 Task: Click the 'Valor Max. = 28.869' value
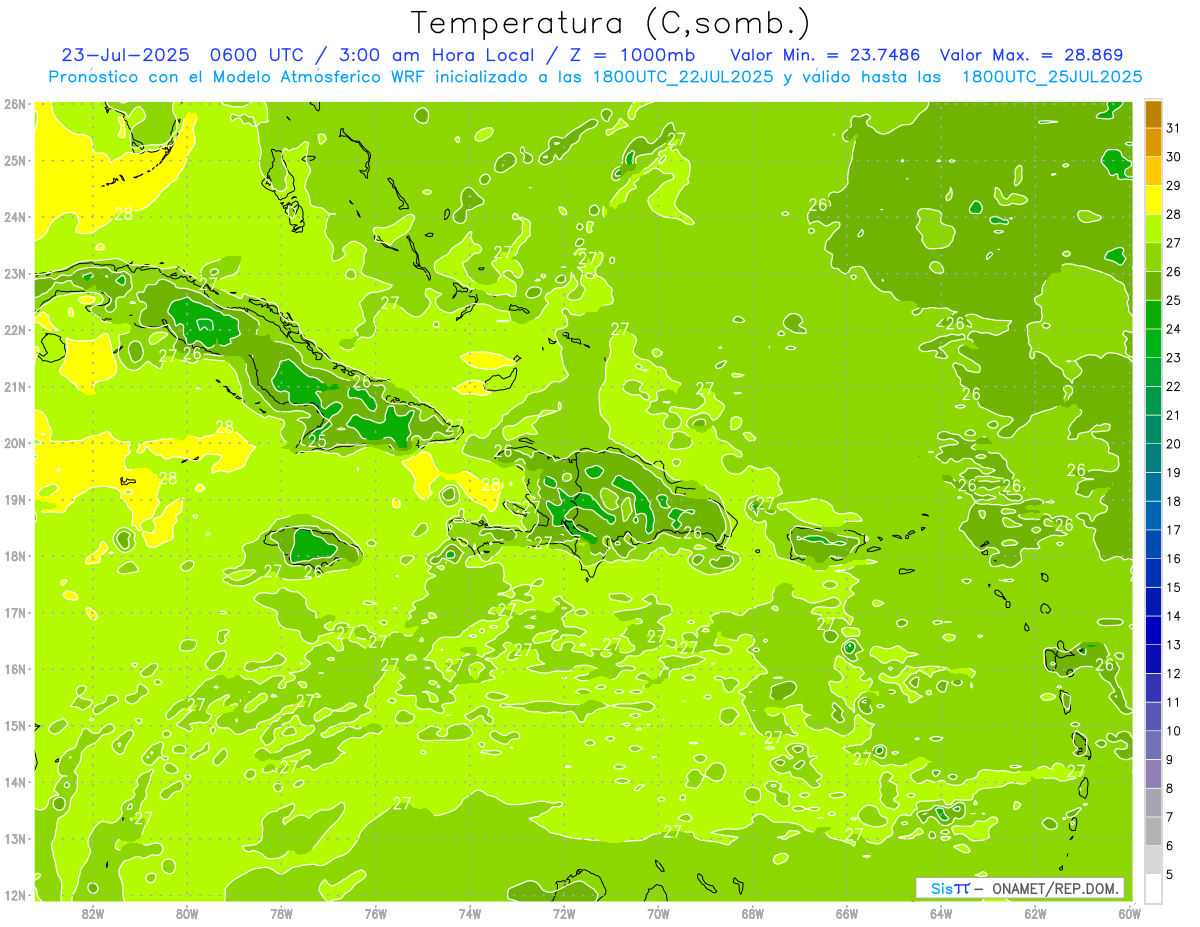(x=1029, y=55)
